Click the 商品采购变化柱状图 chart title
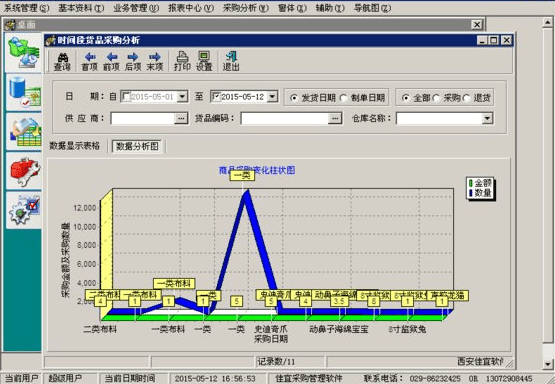This screenshot has height=384, width=555. (257, 170)
